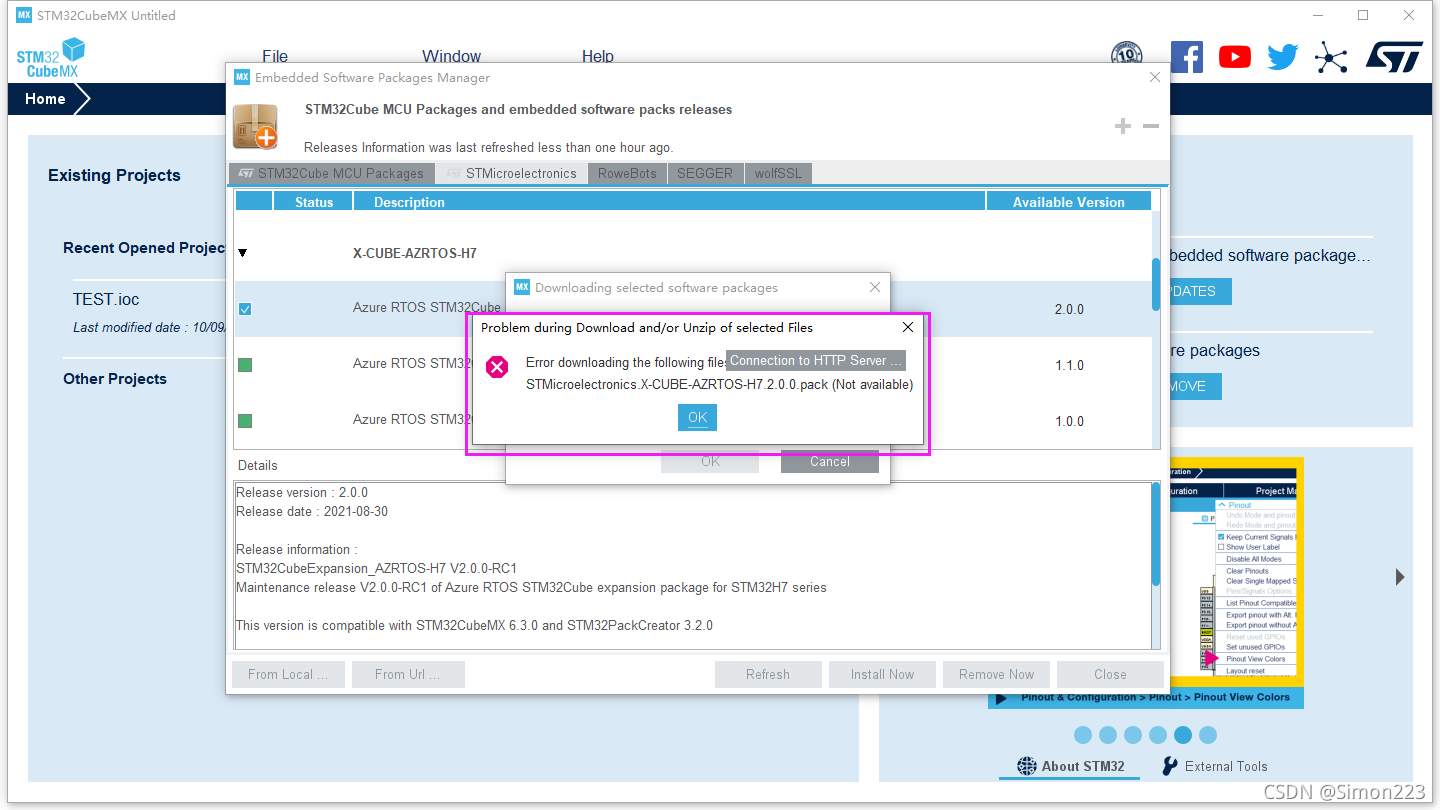Confirm the error dialog with the blue OK button
The width and height of the screenshot is (1440, 810).
point(697,417)
